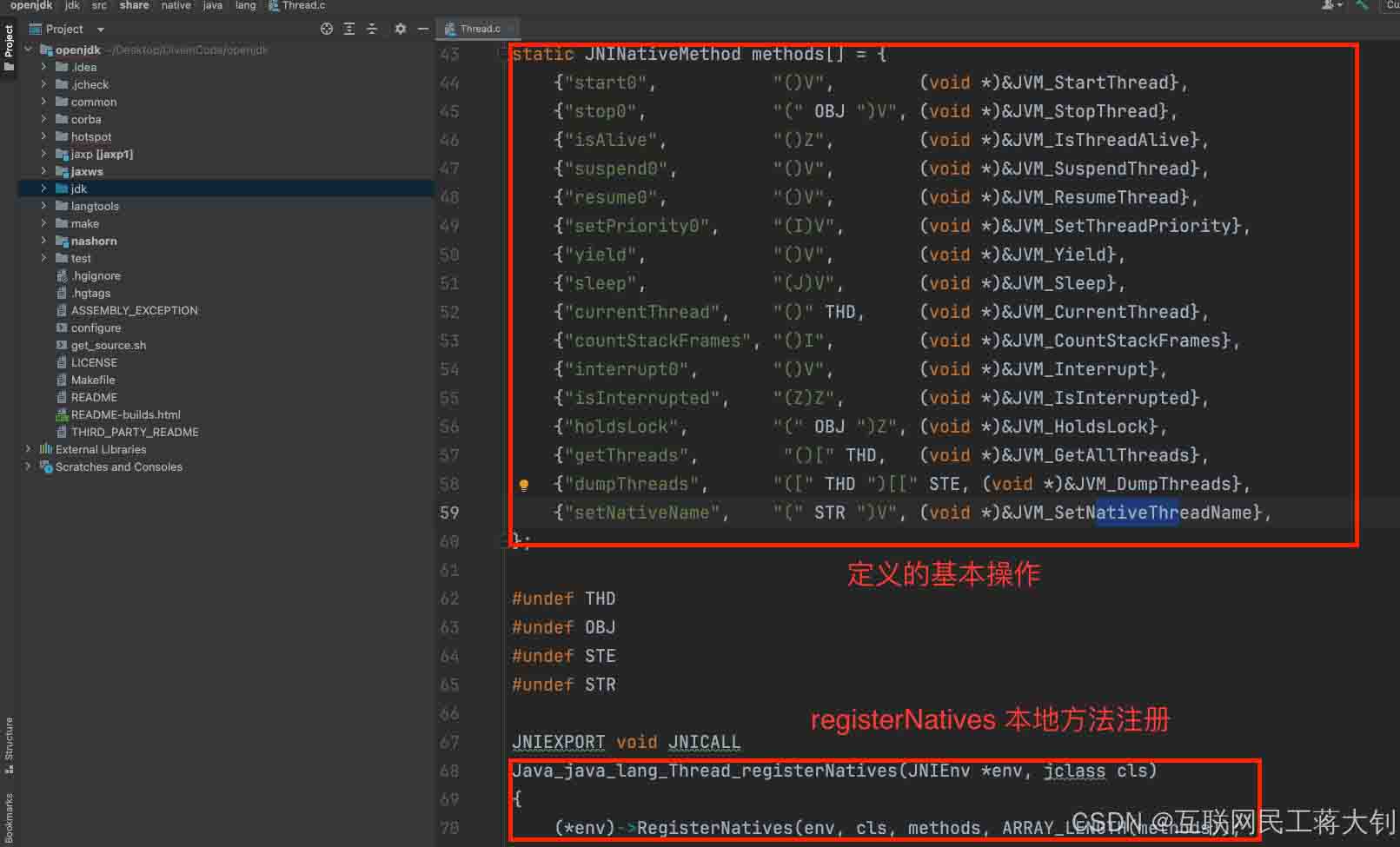This screenshot has height=847, width=1400.
Task: Click lang in the breadcrumb bar
Action: click(246, 5)
